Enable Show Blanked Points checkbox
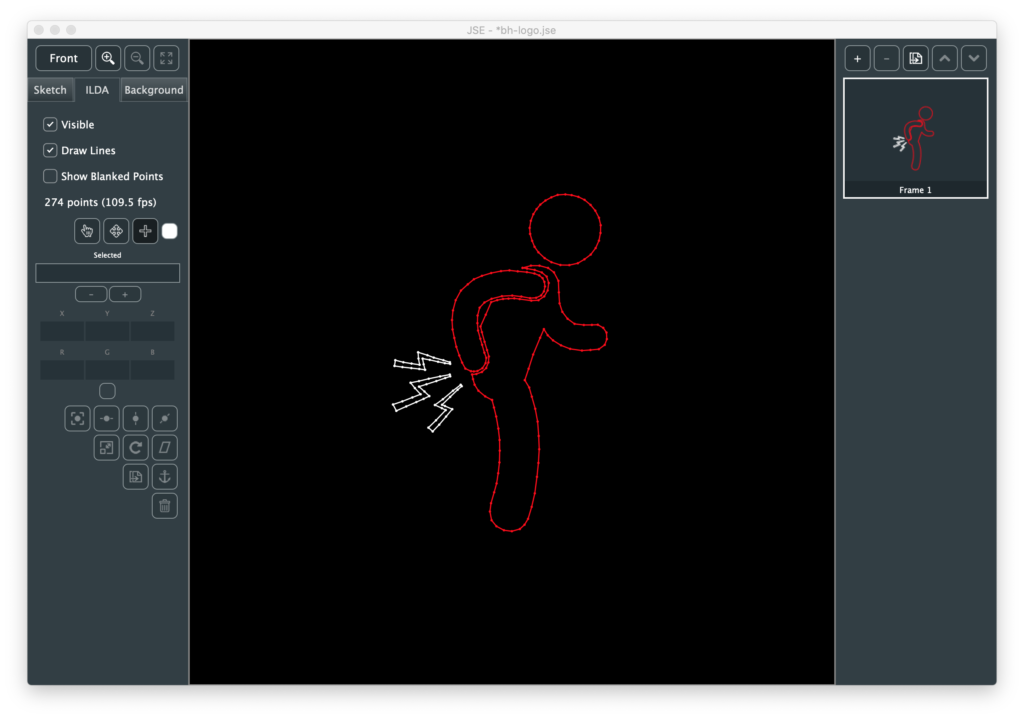Image resolution: width=1024 pixels, height=719 pixels. 50,177
